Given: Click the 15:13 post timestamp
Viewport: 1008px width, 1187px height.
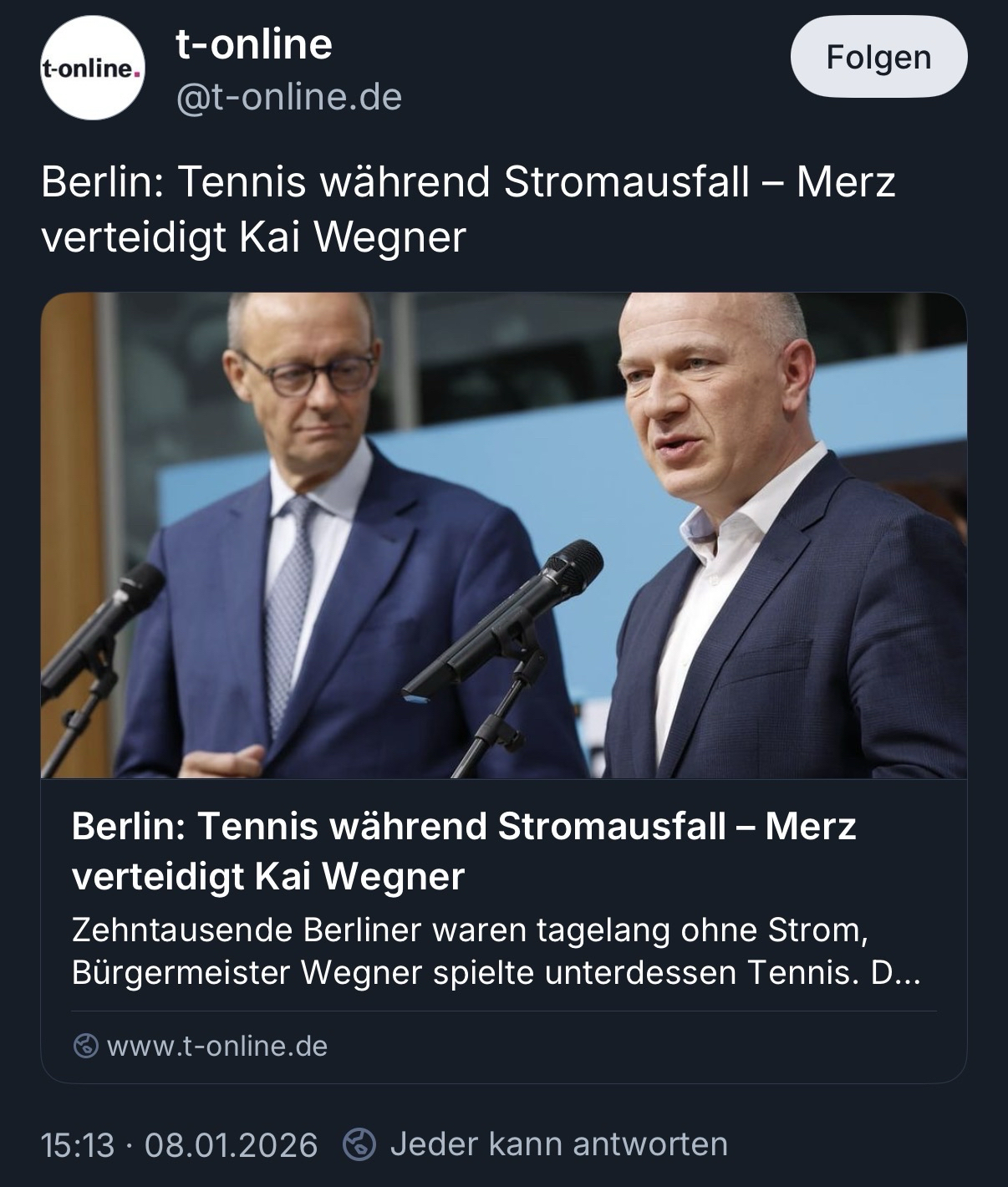Looking at the screenshot, I should 77,1144.
